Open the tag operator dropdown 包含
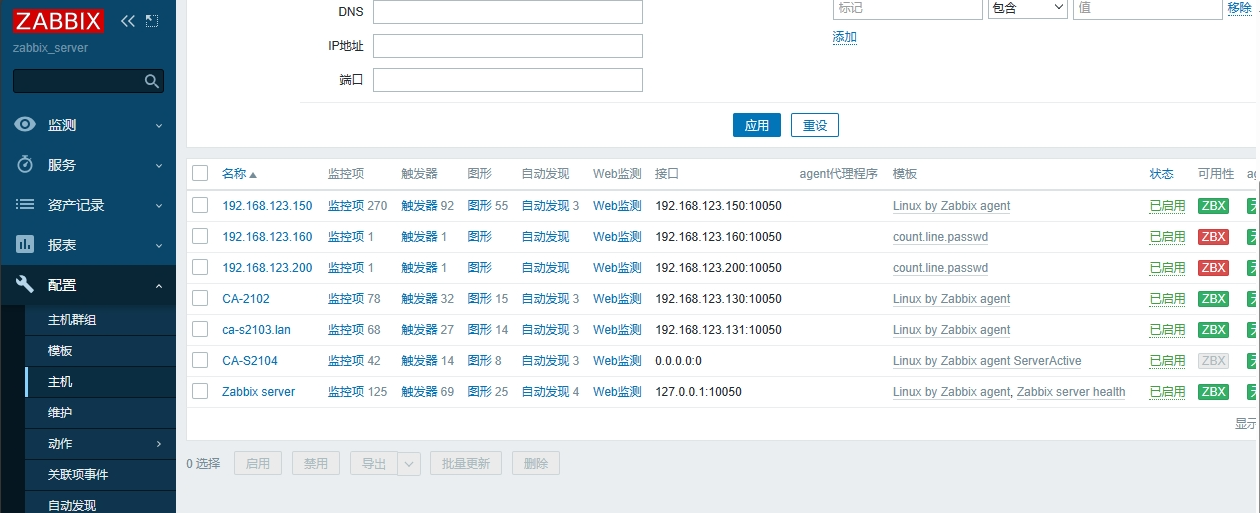 1027,8
